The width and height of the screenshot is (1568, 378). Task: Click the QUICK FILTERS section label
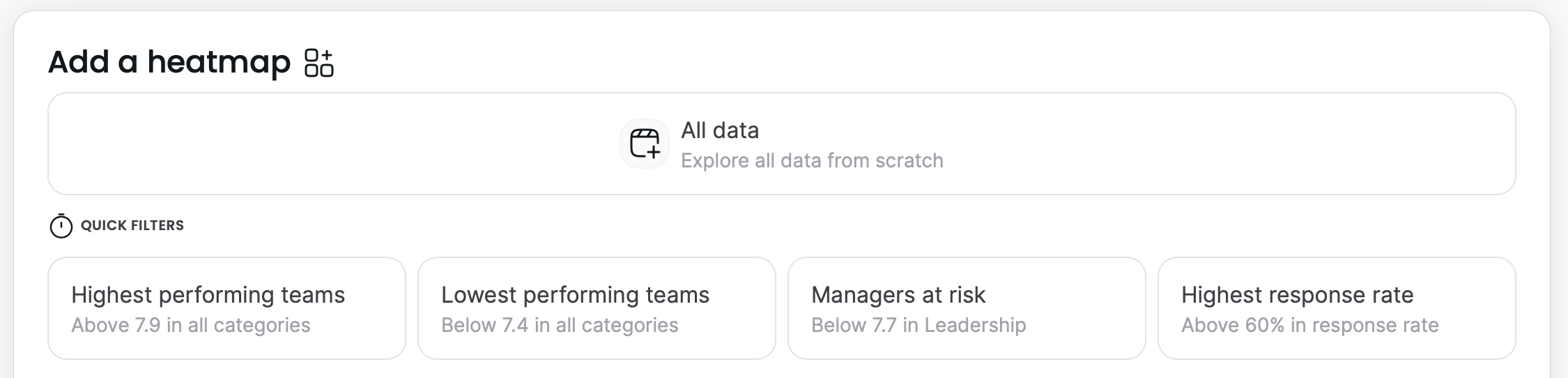(x=132, y=225)
